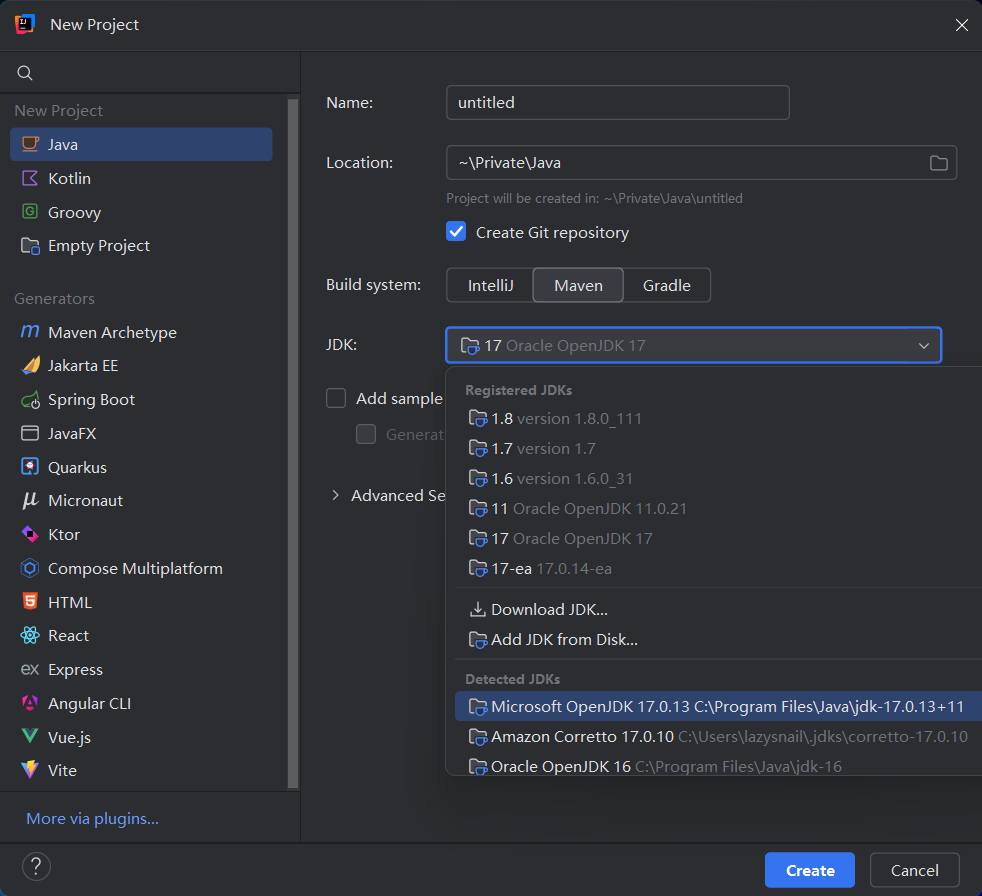Open the help question mark icon

(x=36, y=867)
